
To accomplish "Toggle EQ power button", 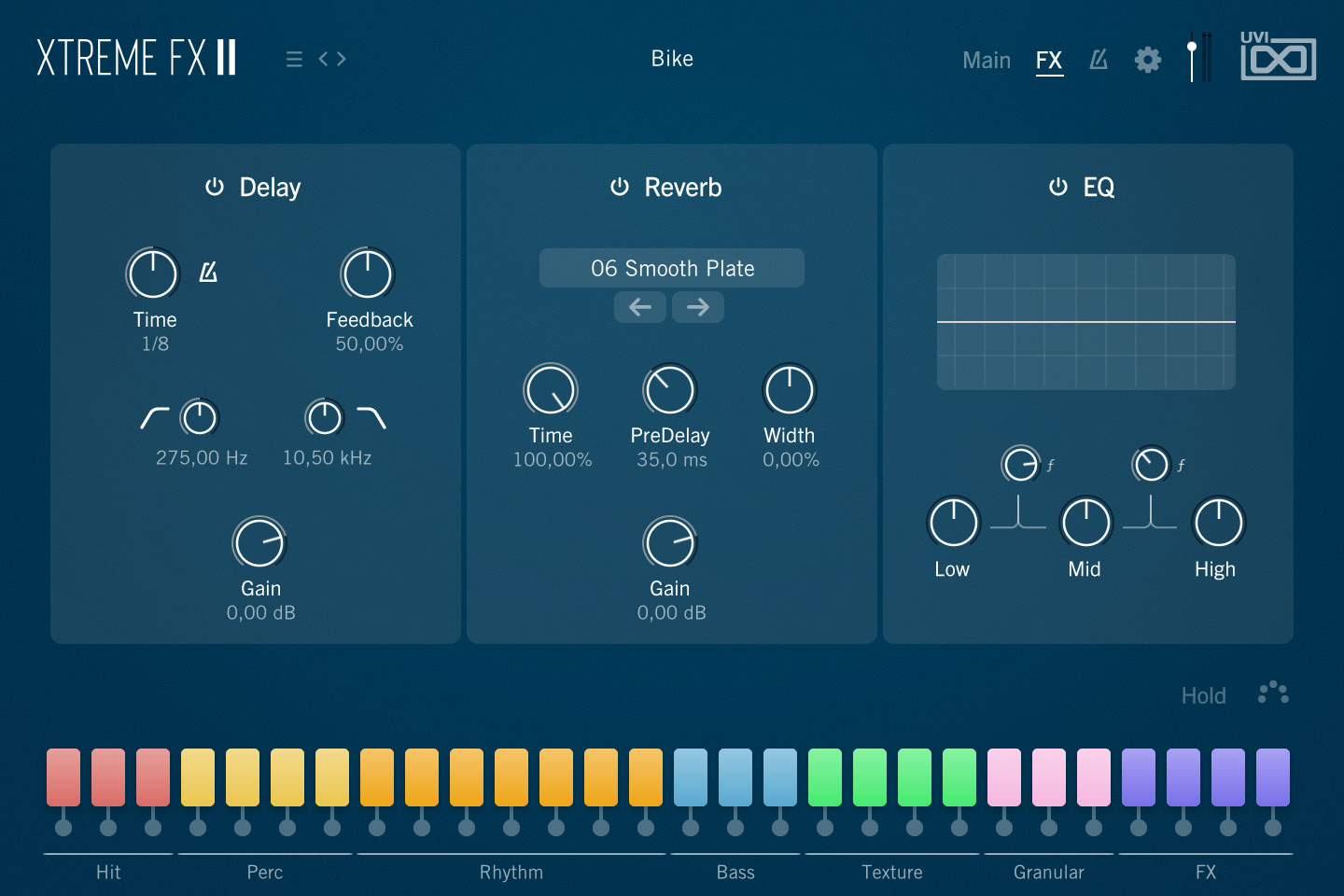I will coord(1057,187).
